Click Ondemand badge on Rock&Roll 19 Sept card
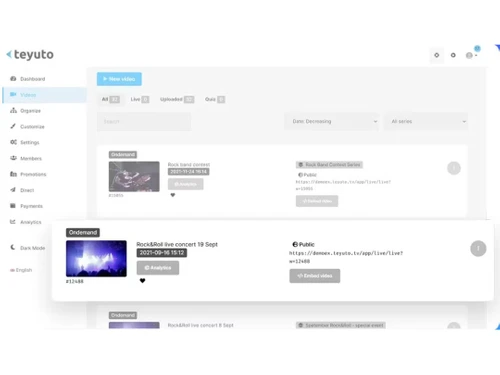 pyautogui.click(x=83, y=232)
